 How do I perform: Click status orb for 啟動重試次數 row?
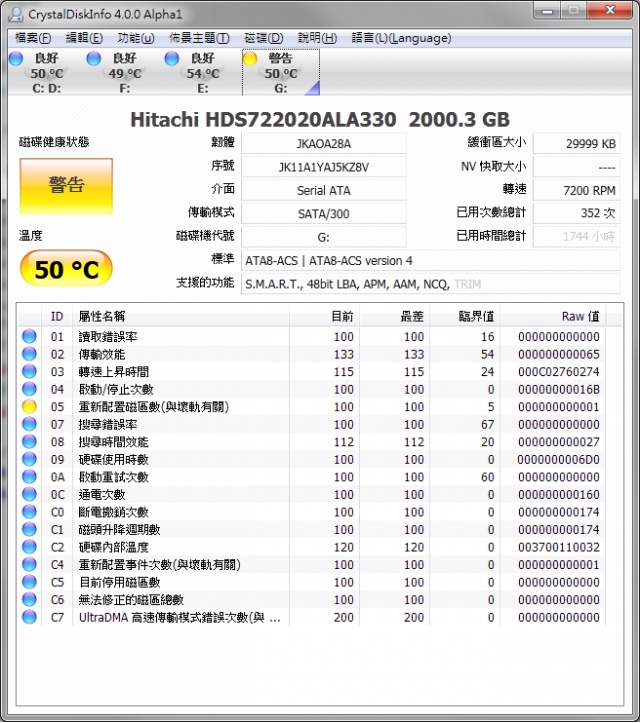(x=29, y=476)
